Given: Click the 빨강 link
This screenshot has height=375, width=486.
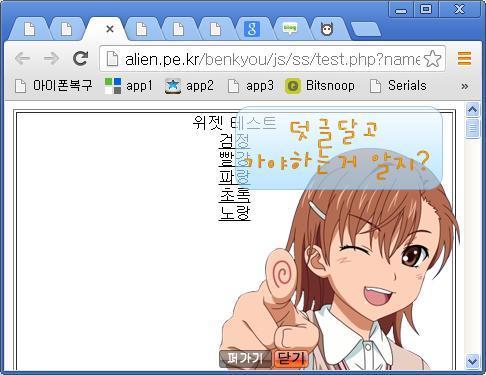Looking at the screenshot, I should tap(234, 159).
